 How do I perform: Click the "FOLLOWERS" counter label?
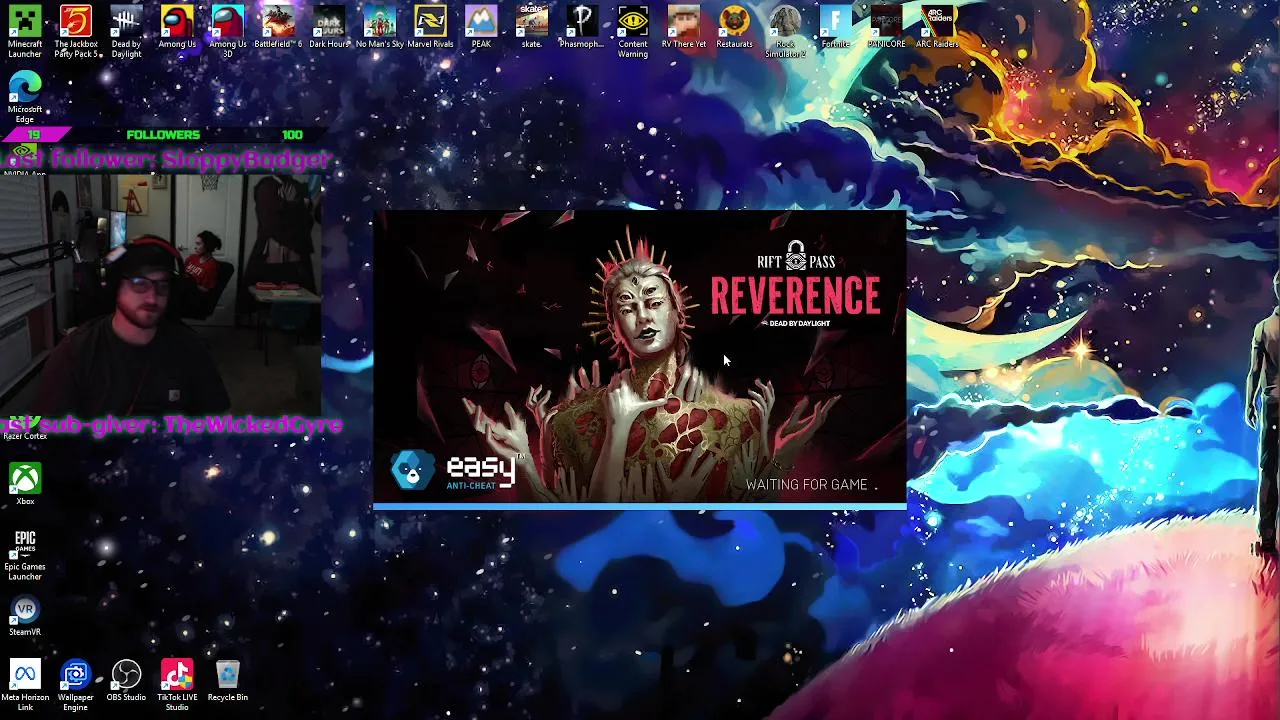click(x=163, y=135)
